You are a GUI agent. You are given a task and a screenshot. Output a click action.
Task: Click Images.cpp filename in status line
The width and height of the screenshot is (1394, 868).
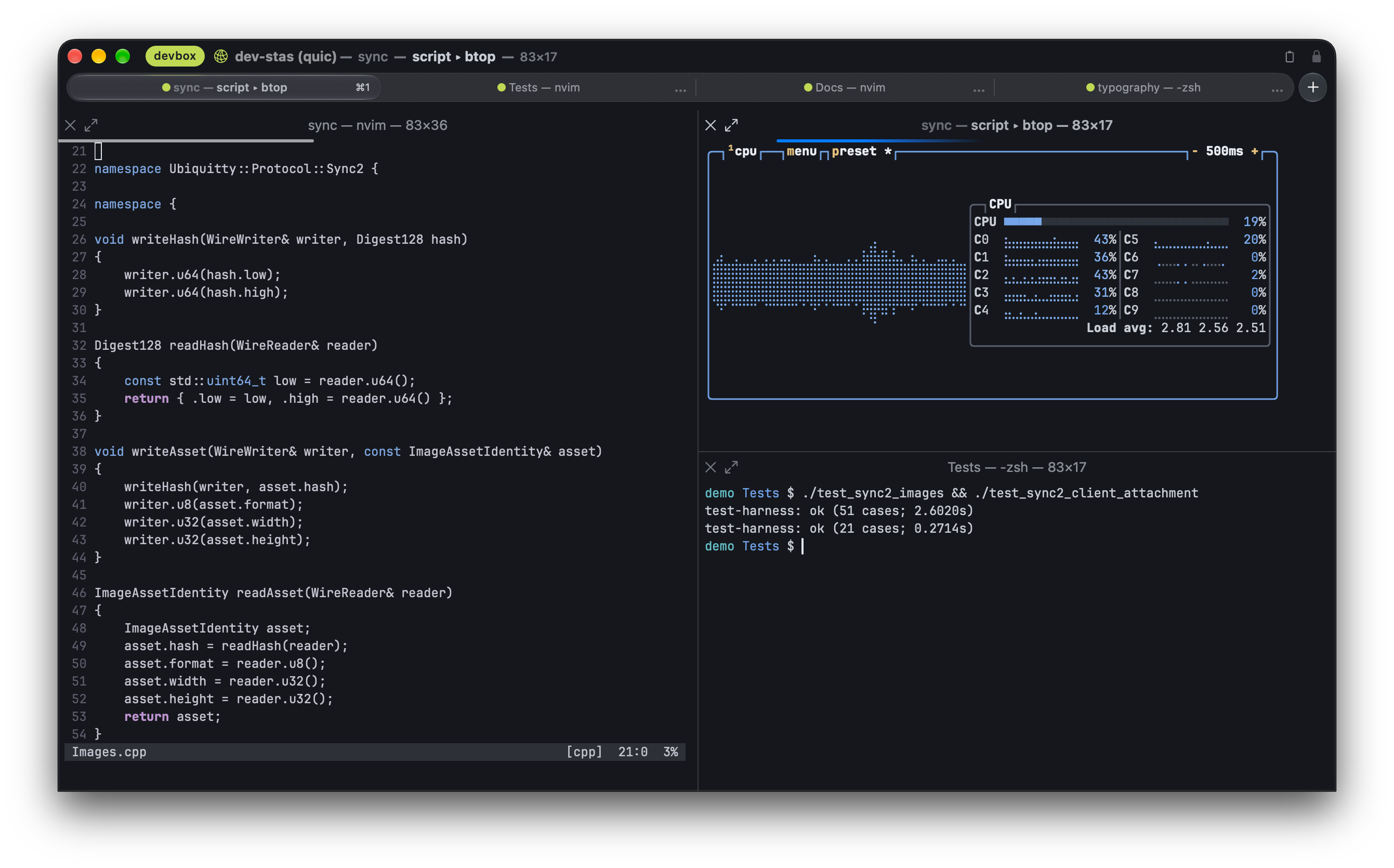109,752
